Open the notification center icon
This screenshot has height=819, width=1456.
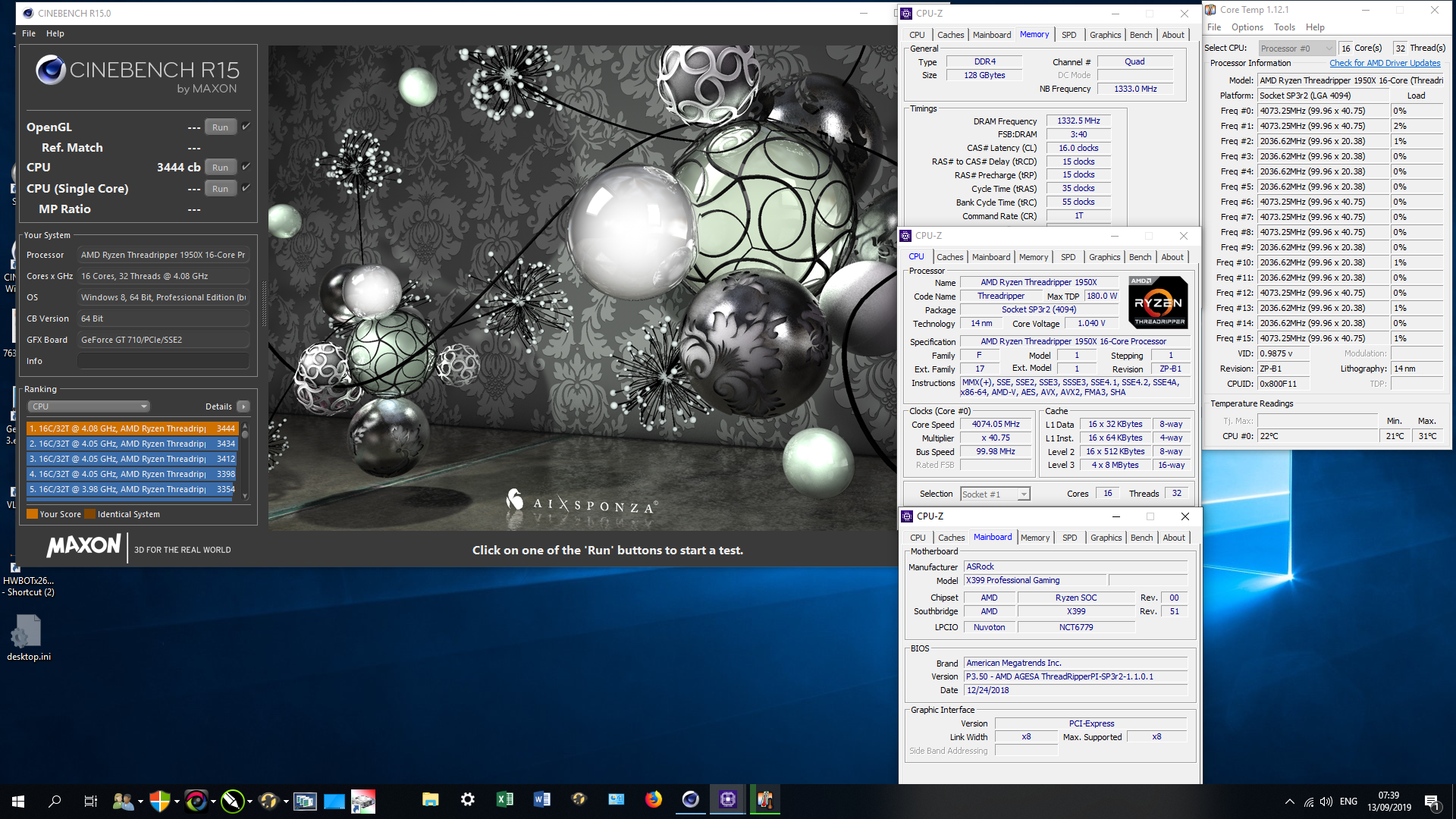tap(1432, 802)
